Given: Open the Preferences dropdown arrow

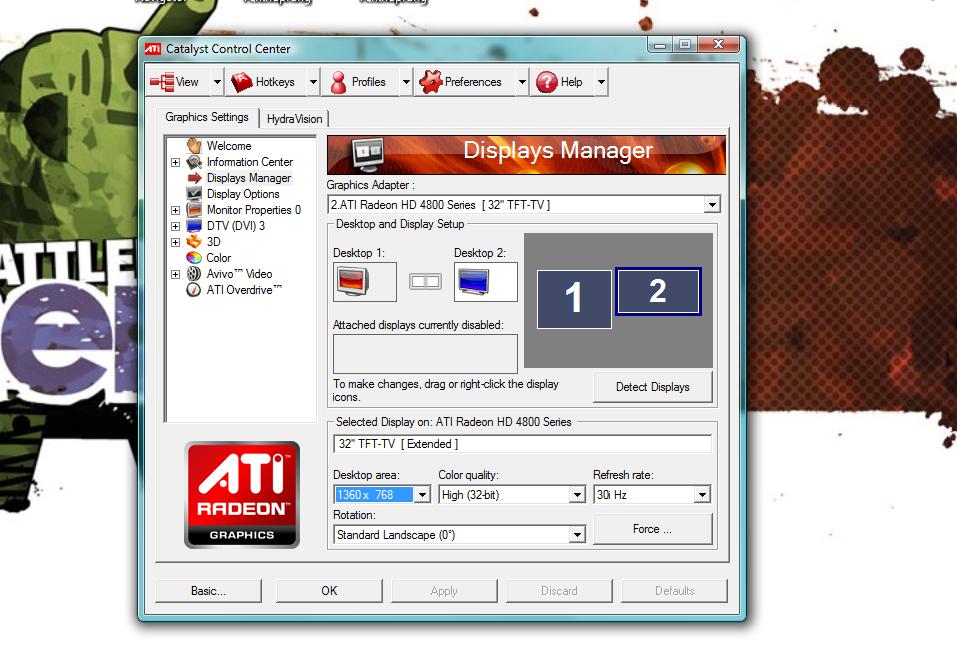Looking at the screenshot, I should (x=522, y=82).
